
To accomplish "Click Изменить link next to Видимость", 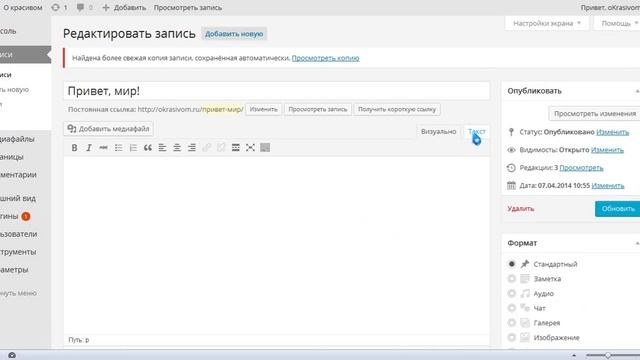I will 607,150.
